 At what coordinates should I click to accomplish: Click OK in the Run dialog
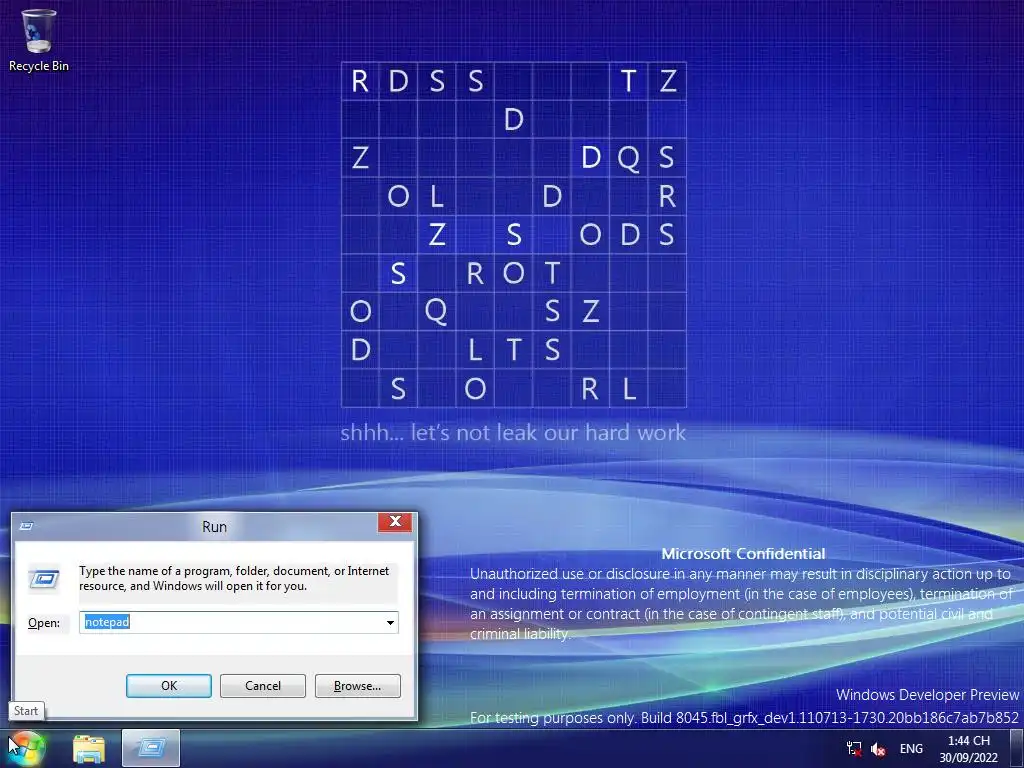168,686
